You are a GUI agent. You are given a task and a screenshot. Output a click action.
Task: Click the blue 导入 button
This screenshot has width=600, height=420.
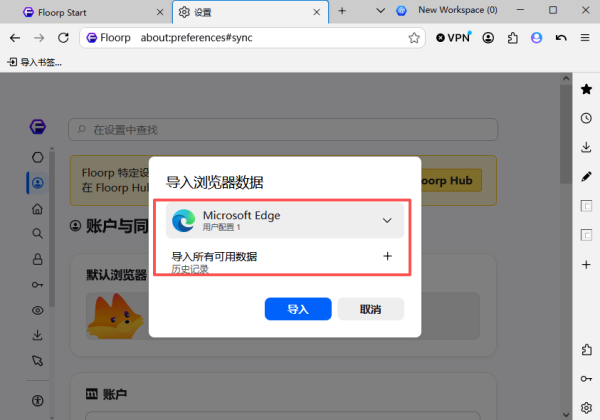click(x=298, y=309)
